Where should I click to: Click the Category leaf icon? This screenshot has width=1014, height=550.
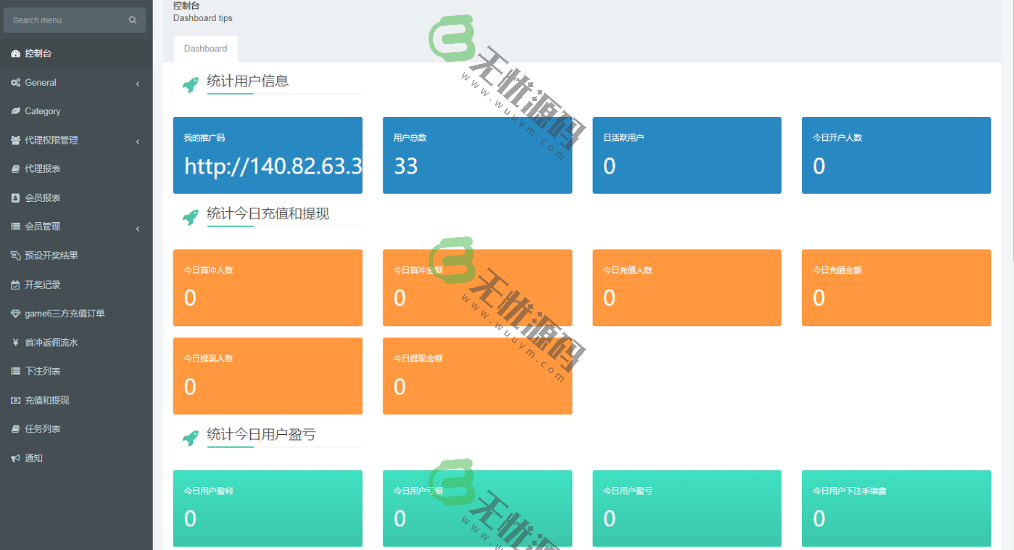pyautogui.click(x=15, y=111)
